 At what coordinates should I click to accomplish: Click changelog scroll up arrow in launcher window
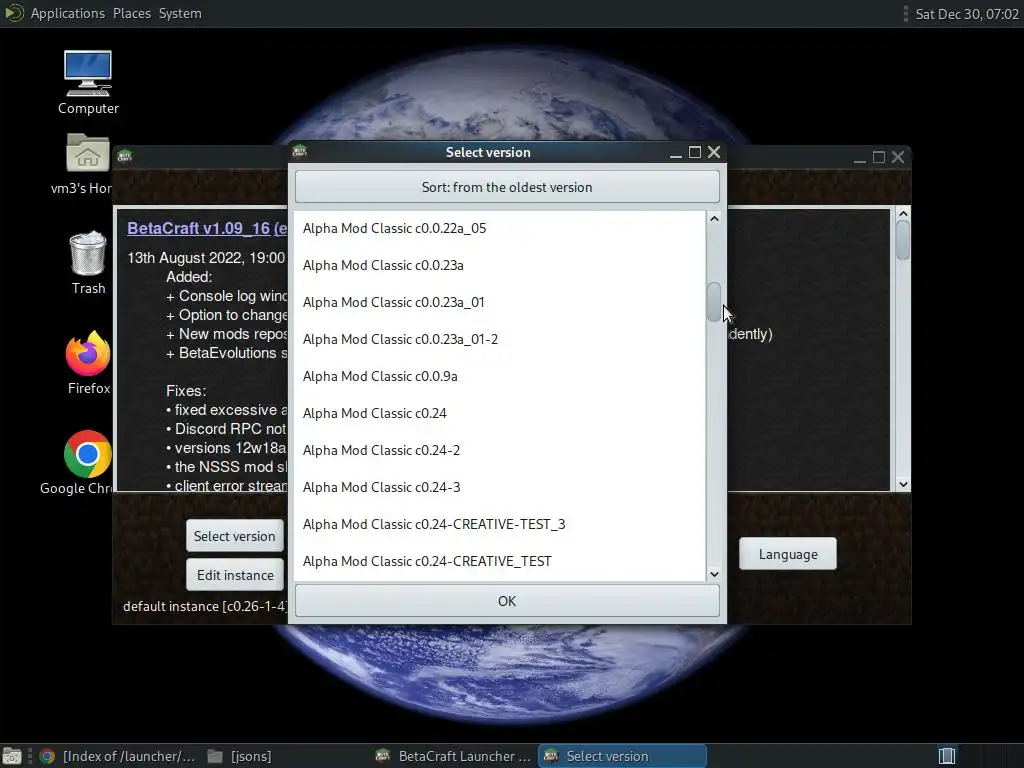coord(903,214)
